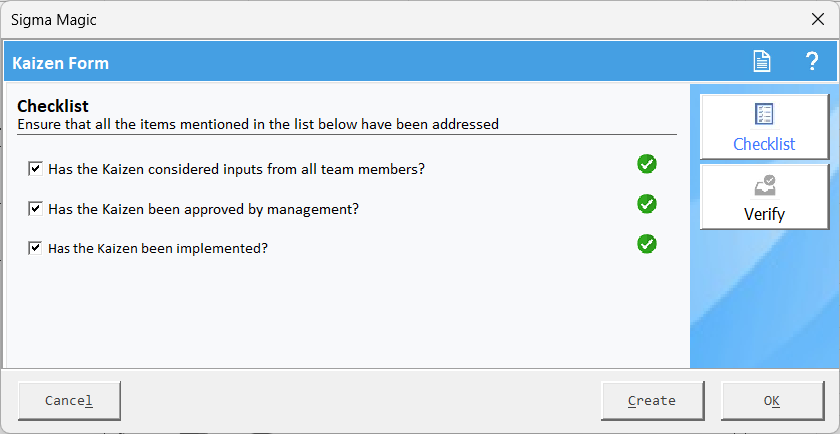Open help with the question mark icon
This screenshot has width=840, height=434.
[x=812, y=62]
